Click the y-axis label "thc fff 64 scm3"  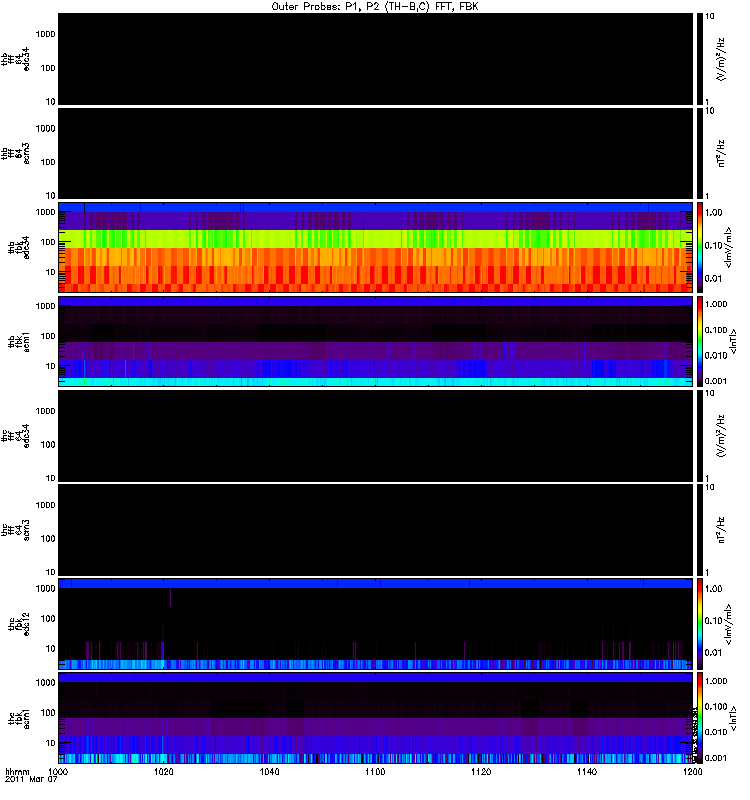click(15, 531)
